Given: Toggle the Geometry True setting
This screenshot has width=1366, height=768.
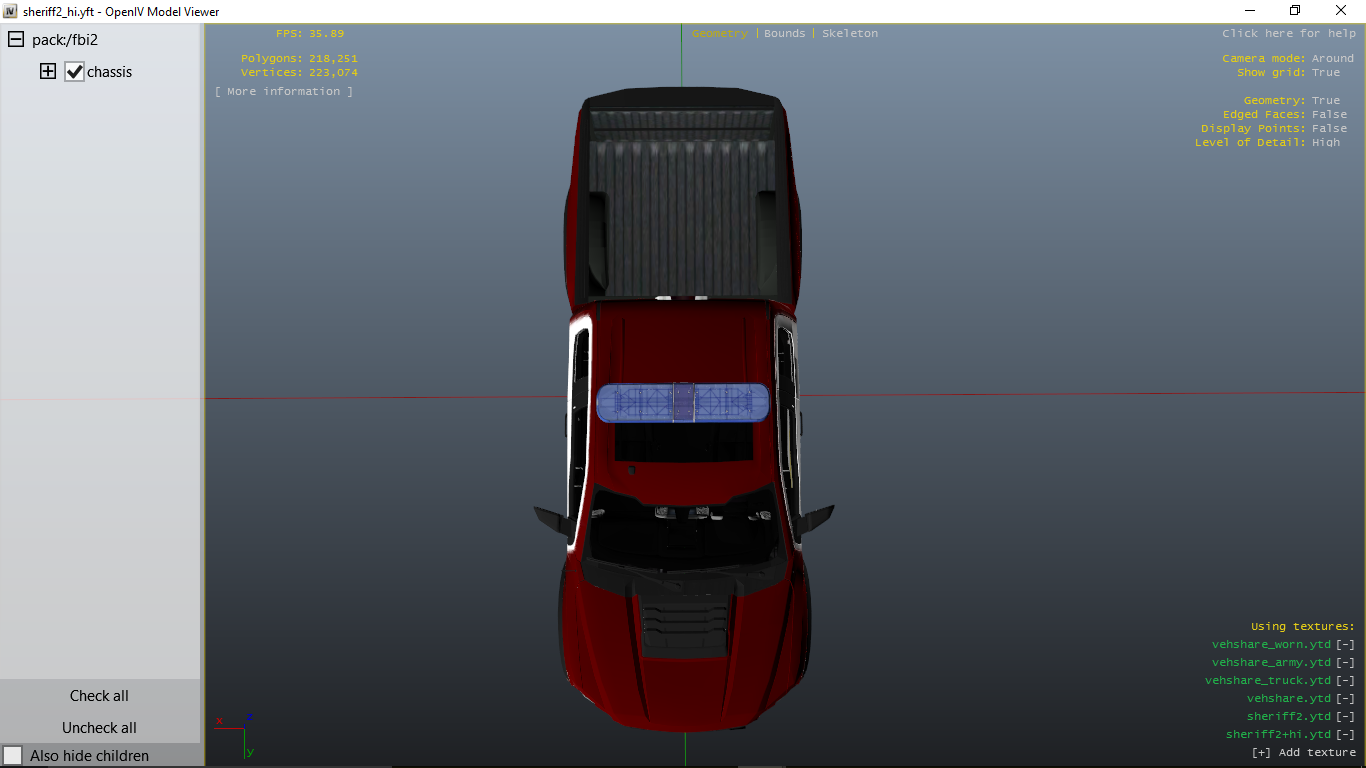Looking at the screenshot, I should coord(1326,101).
